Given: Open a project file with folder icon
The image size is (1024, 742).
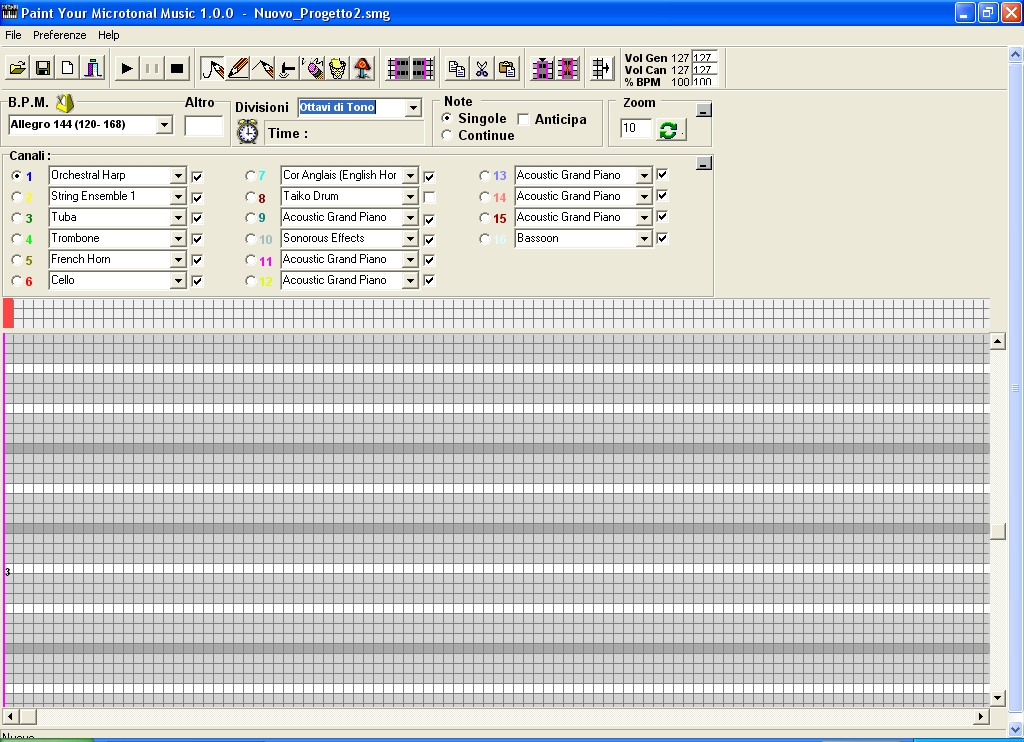Looking at the screenshot, I should pyautogui.click(x=18, y=68).
